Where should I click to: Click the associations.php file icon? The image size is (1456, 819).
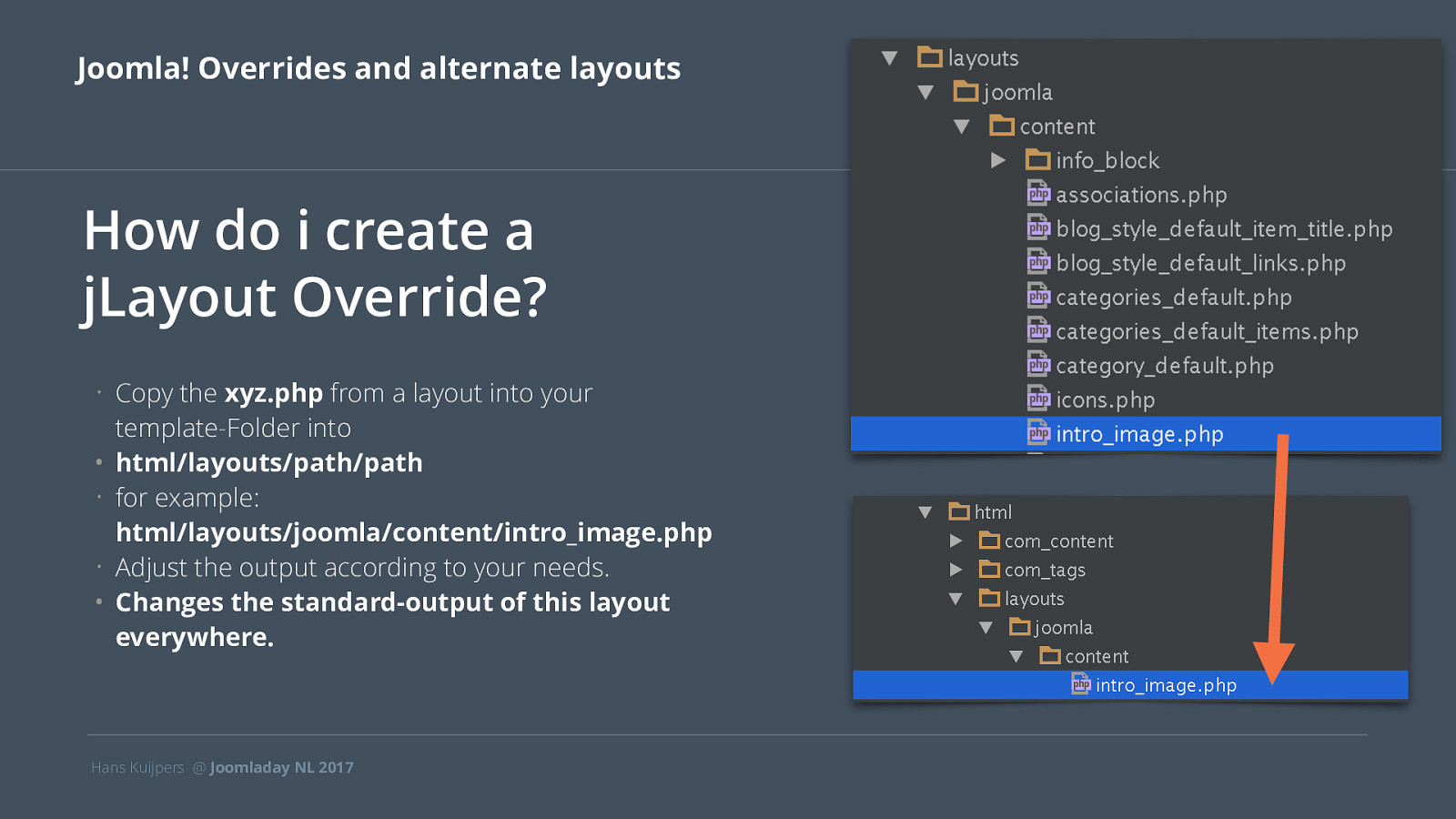(1038, 193)
